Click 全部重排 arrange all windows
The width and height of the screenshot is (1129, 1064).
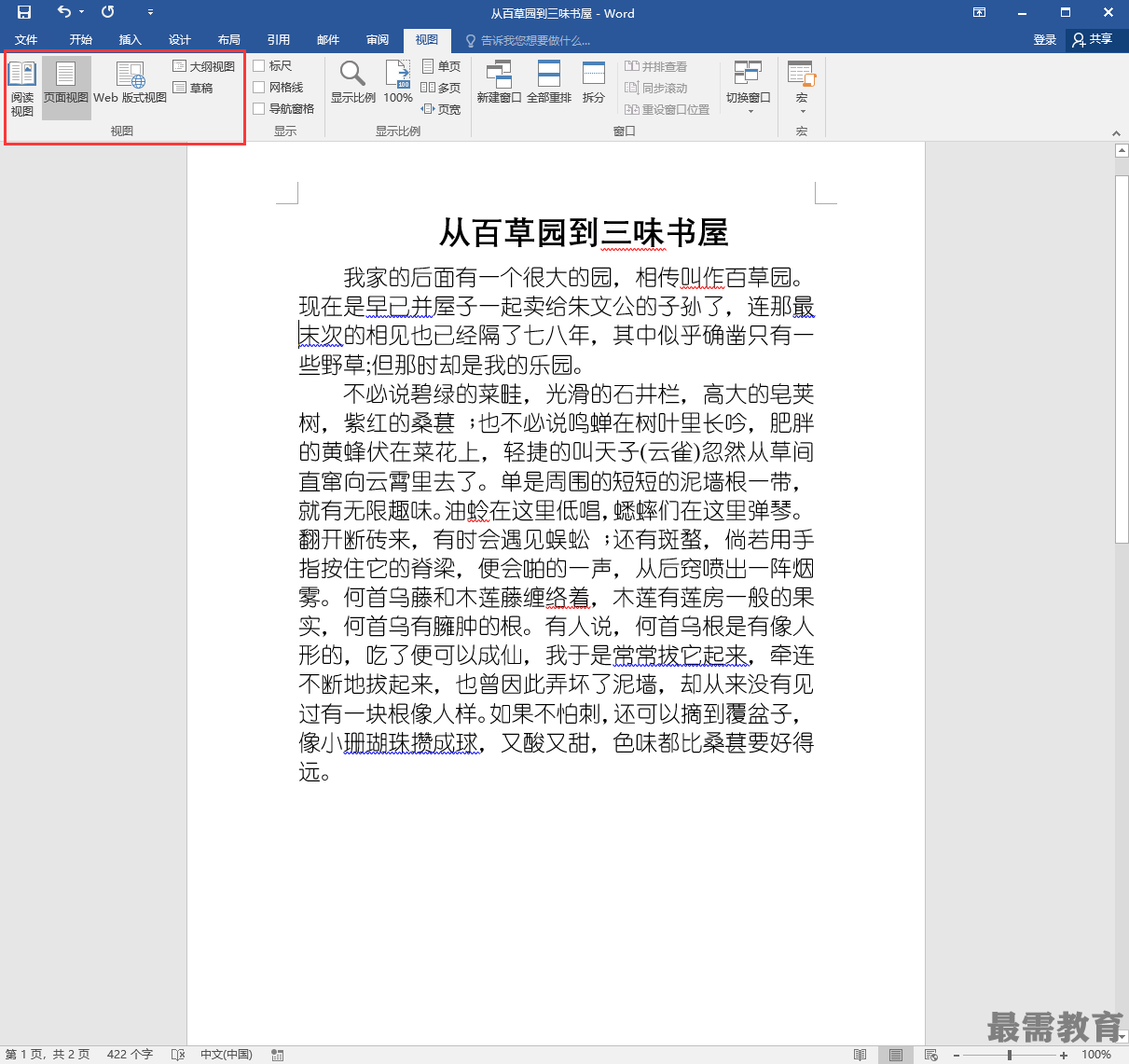[x=549, y=84]
